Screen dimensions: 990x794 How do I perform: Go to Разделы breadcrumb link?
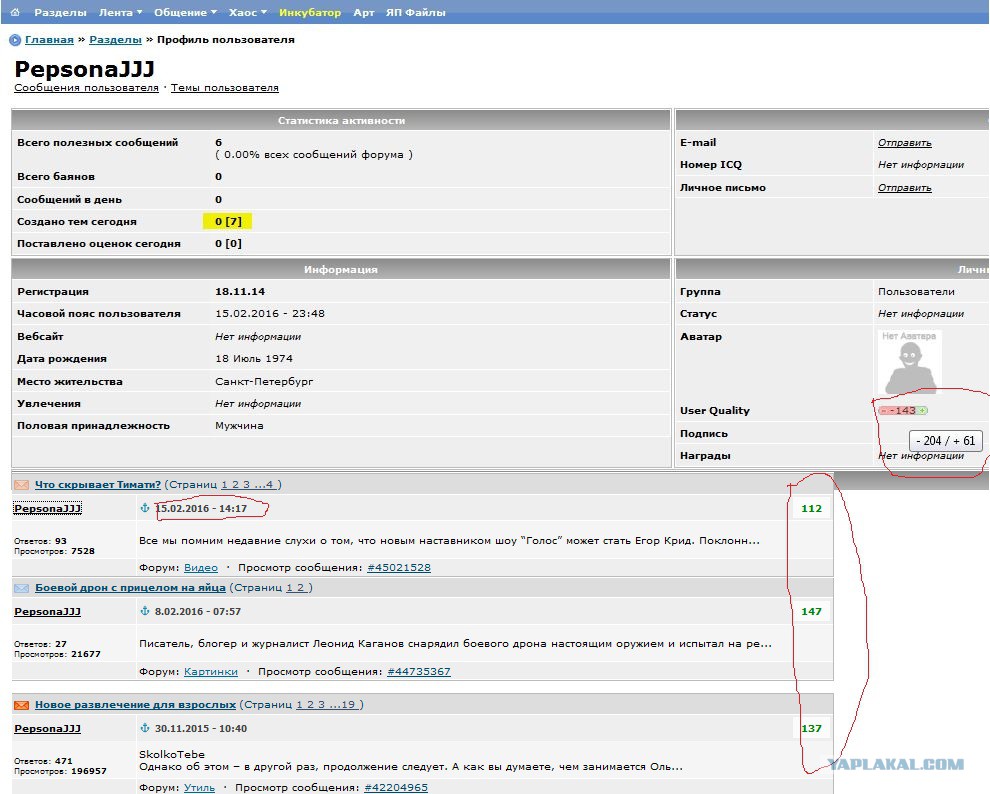[116, 40]
